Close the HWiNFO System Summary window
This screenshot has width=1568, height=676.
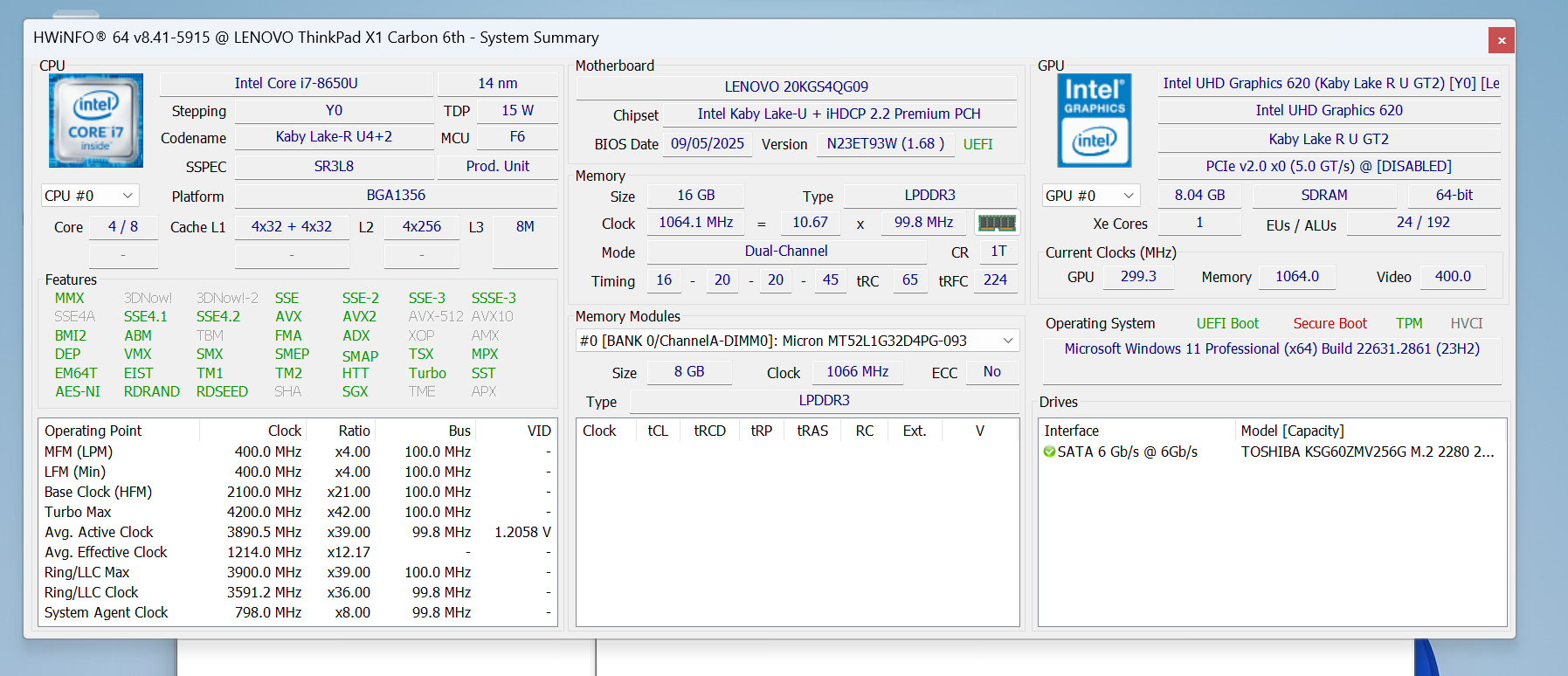1502,39
